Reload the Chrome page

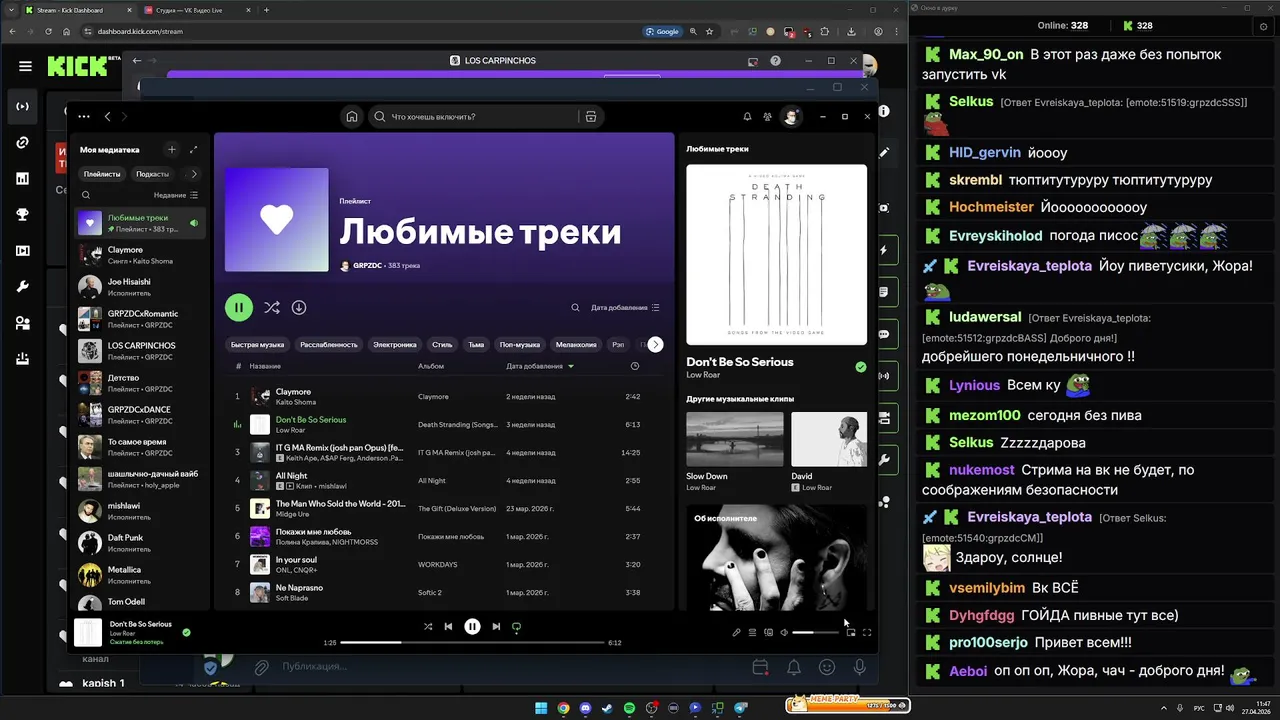(48, 31)
